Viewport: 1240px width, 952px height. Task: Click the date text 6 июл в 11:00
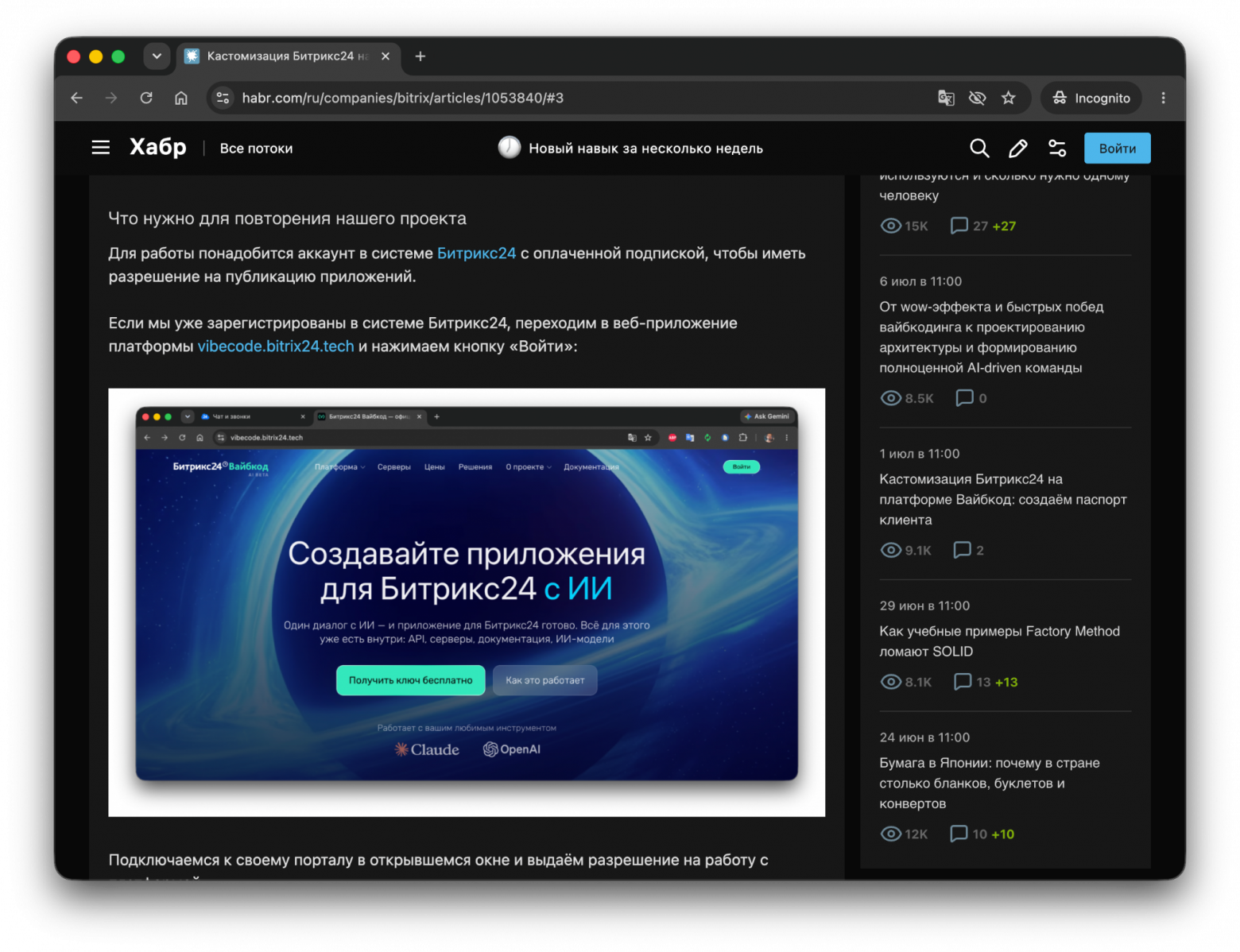point(920,281)
